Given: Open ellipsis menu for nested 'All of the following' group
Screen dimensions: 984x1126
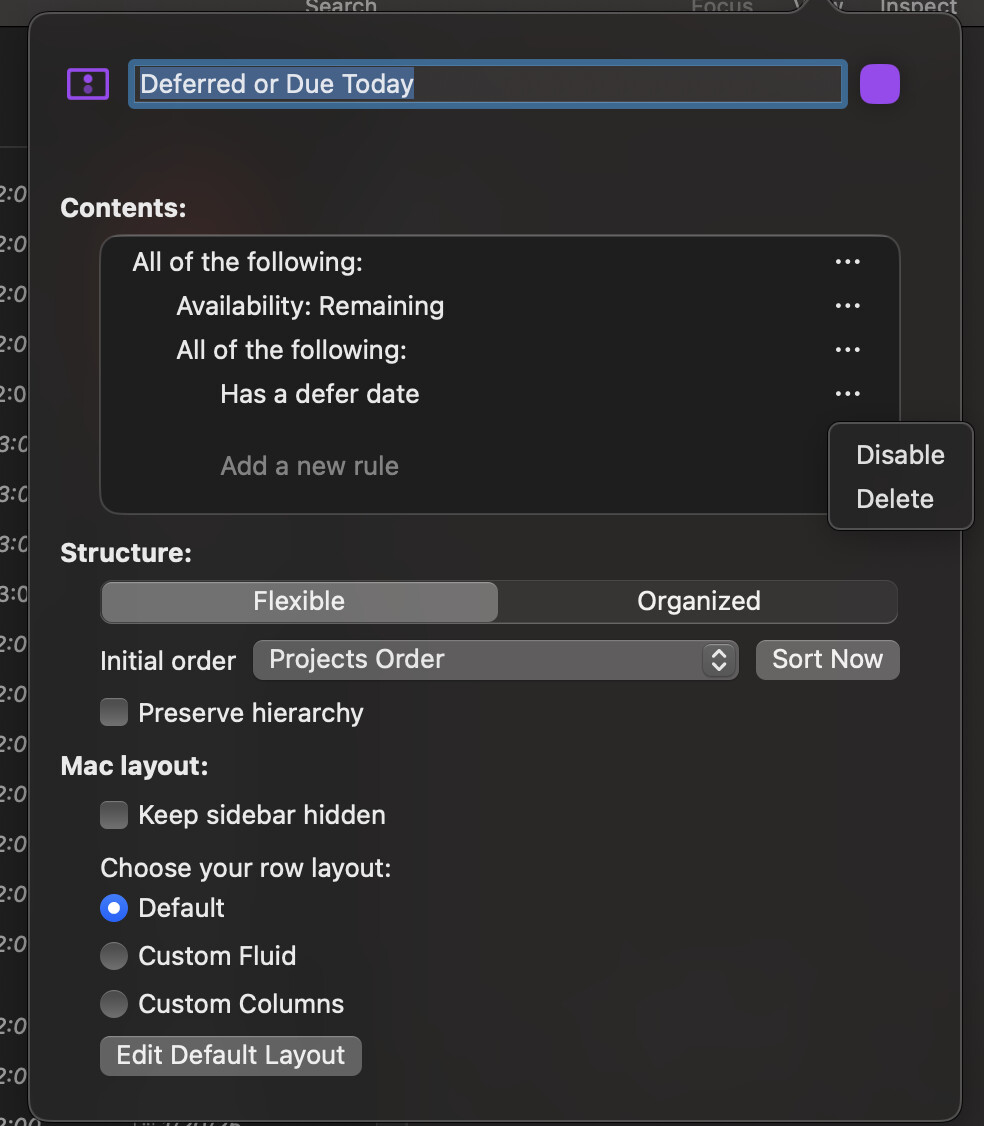Looking at the screenshot, I should 847,349.
